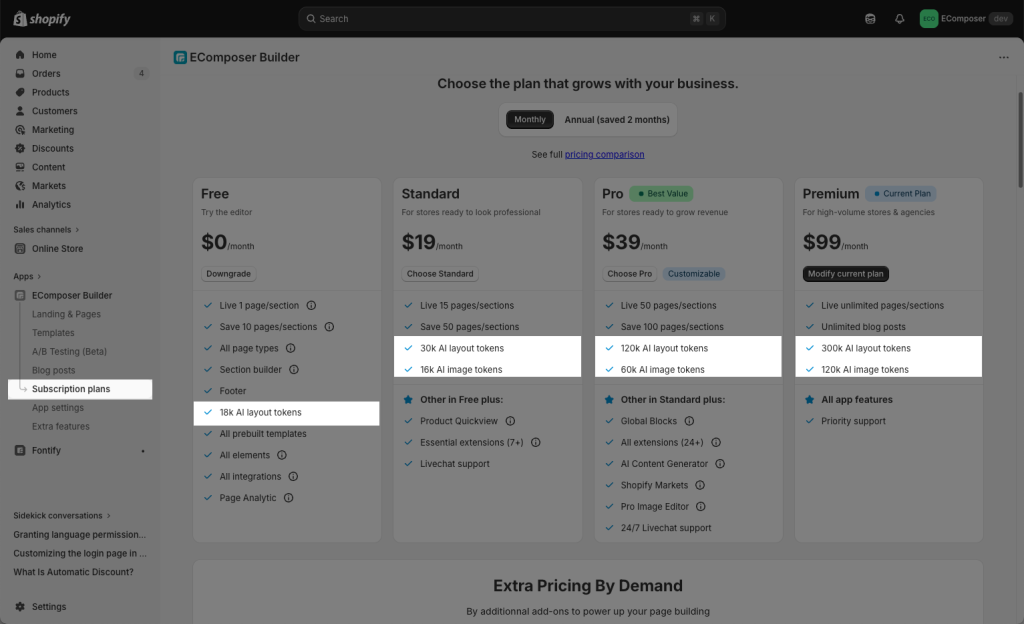Viewport: 1024px width, 624px height.
Task: Switch billing to Monthly
Action: pyautogui.click(x=530, y=120)
